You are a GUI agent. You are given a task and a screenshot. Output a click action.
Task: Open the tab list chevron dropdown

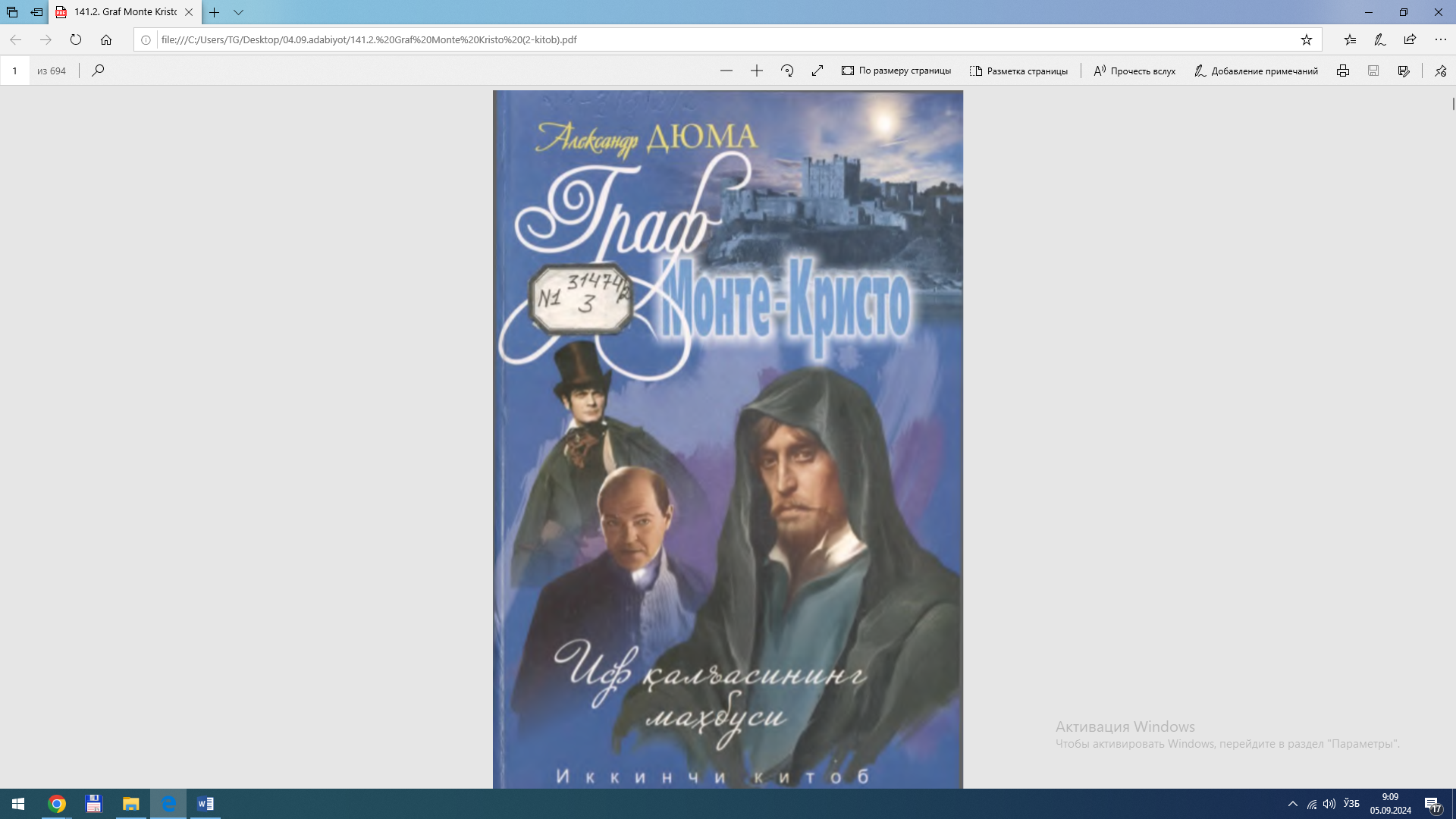pyautogui.click(x=238, y=12)
